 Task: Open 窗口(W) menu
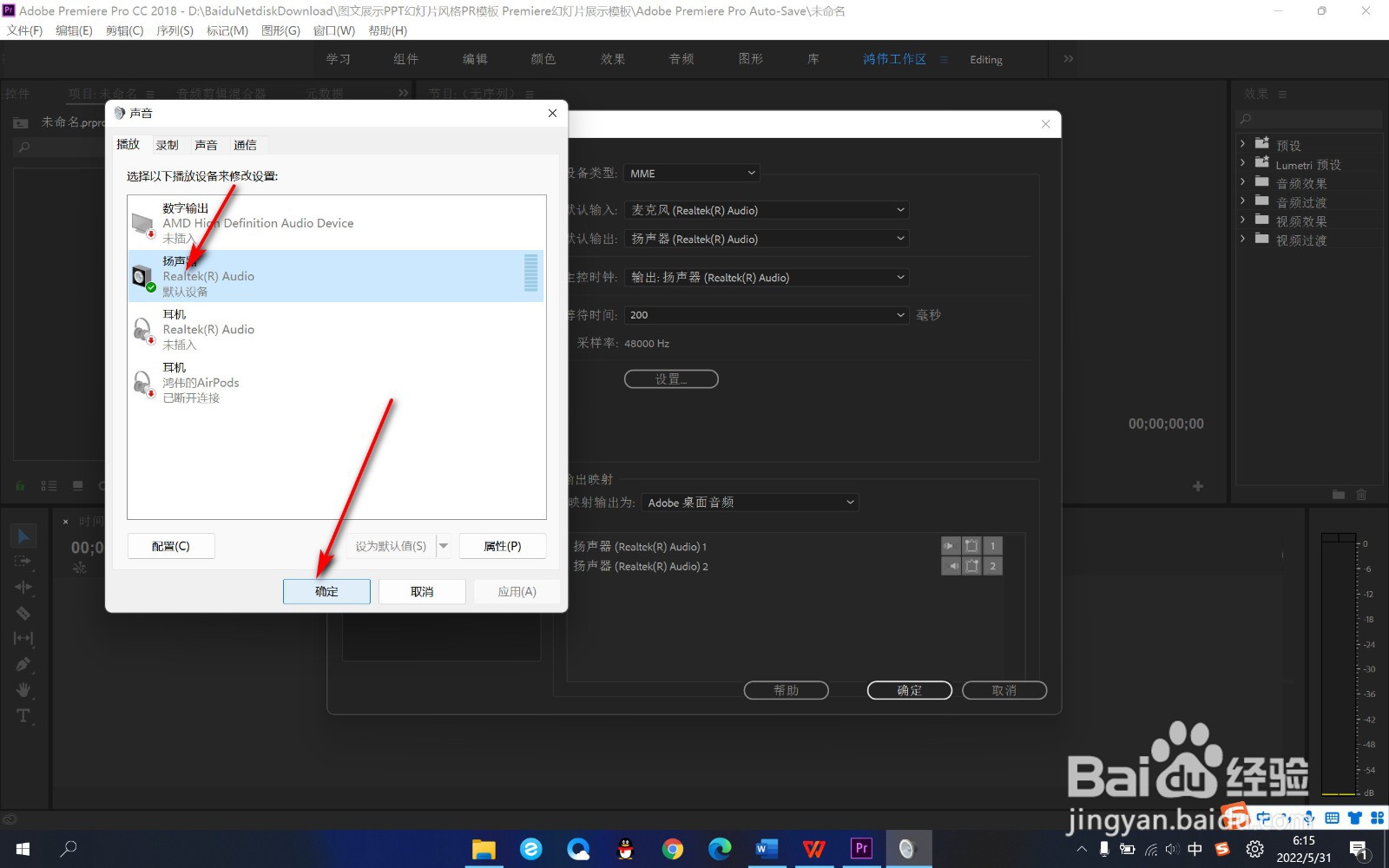coord(334,30)
